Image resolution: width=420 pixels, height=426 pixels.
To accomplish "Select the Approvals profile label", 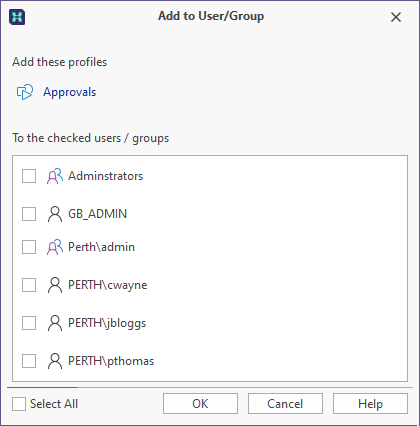I will coord(69,92).
